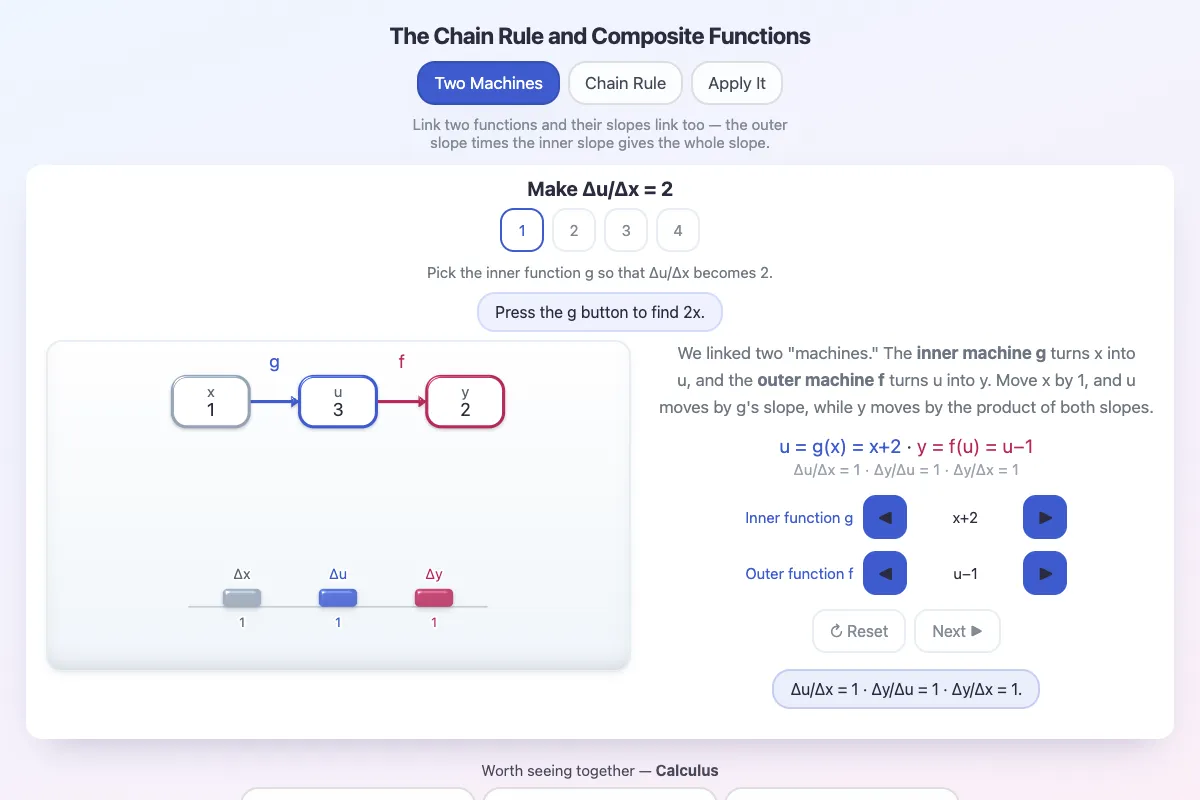Select challenge step 2
Image resolution: width=1200 pixels, height=800 pixels.
(x=574, y=230)
